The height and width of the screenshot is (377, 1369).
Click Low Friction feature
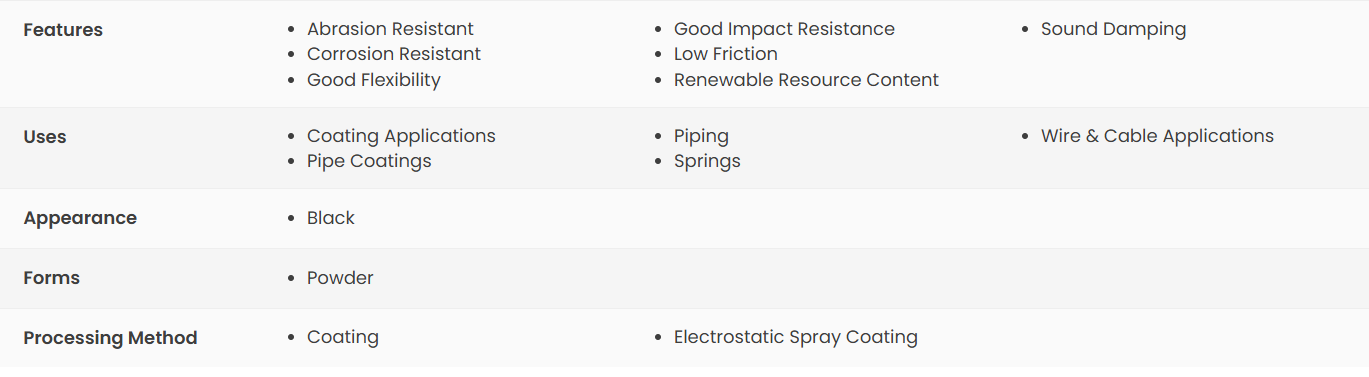coord(725,54)
